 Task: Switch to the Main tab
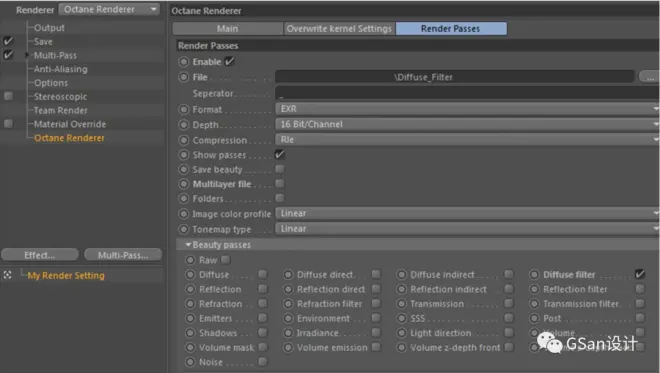pos(227,29)
